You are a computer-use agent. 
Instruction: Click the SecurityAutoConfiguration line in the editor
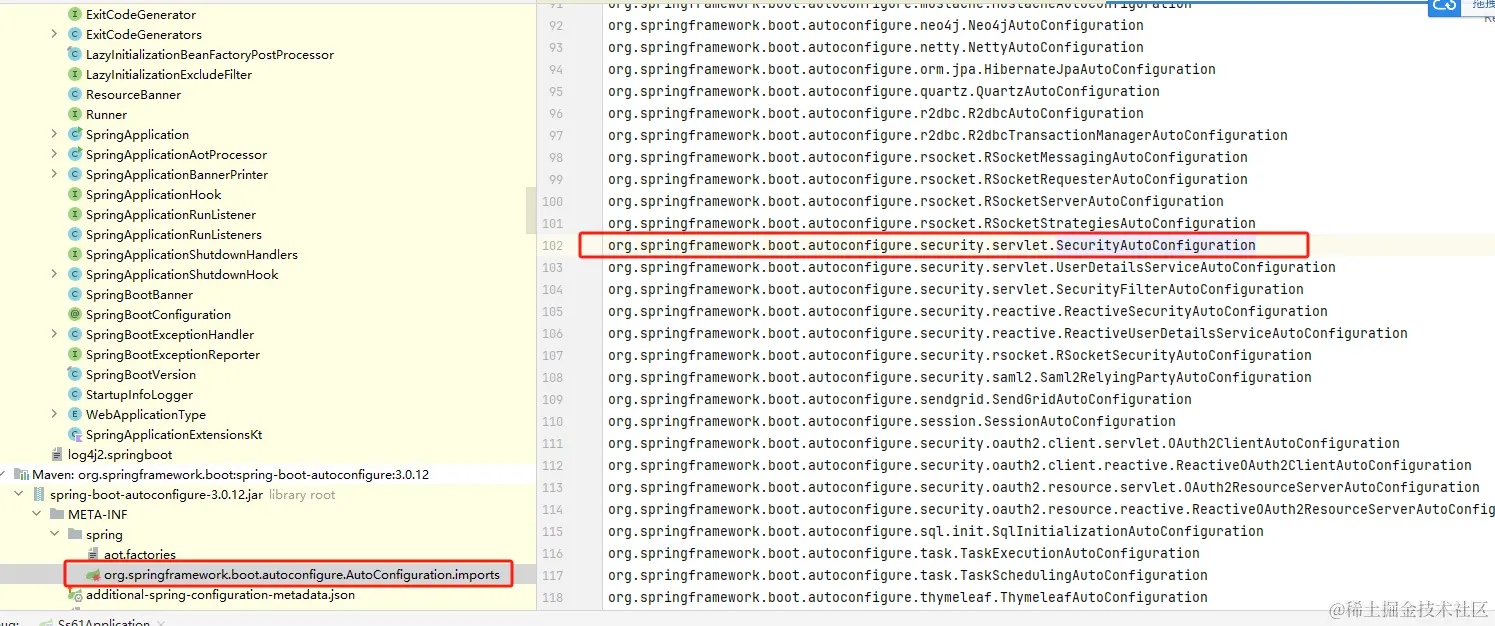click(x=932, y=245)
